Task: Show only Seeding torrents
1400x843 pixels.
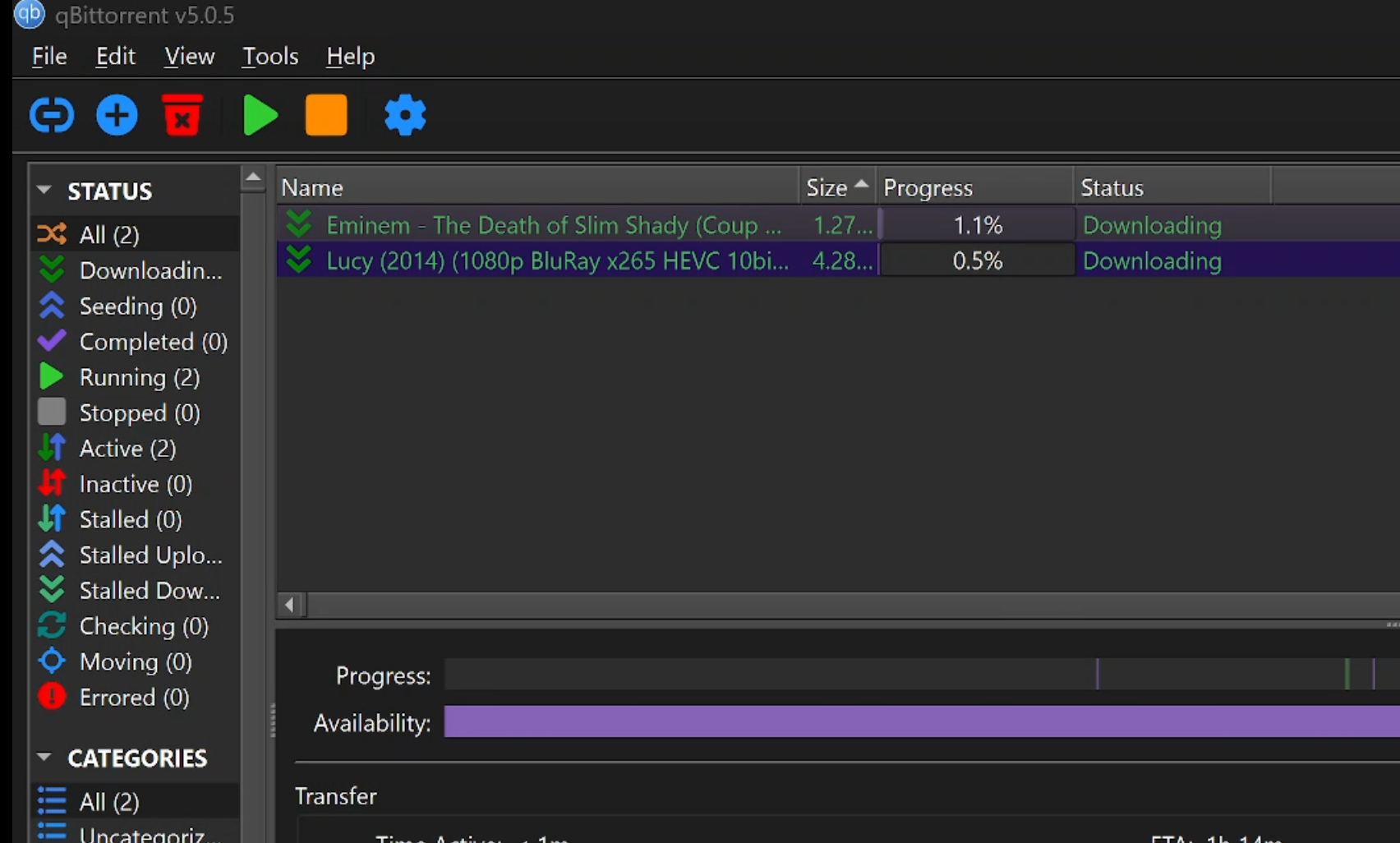Action: tap(137, 306)
